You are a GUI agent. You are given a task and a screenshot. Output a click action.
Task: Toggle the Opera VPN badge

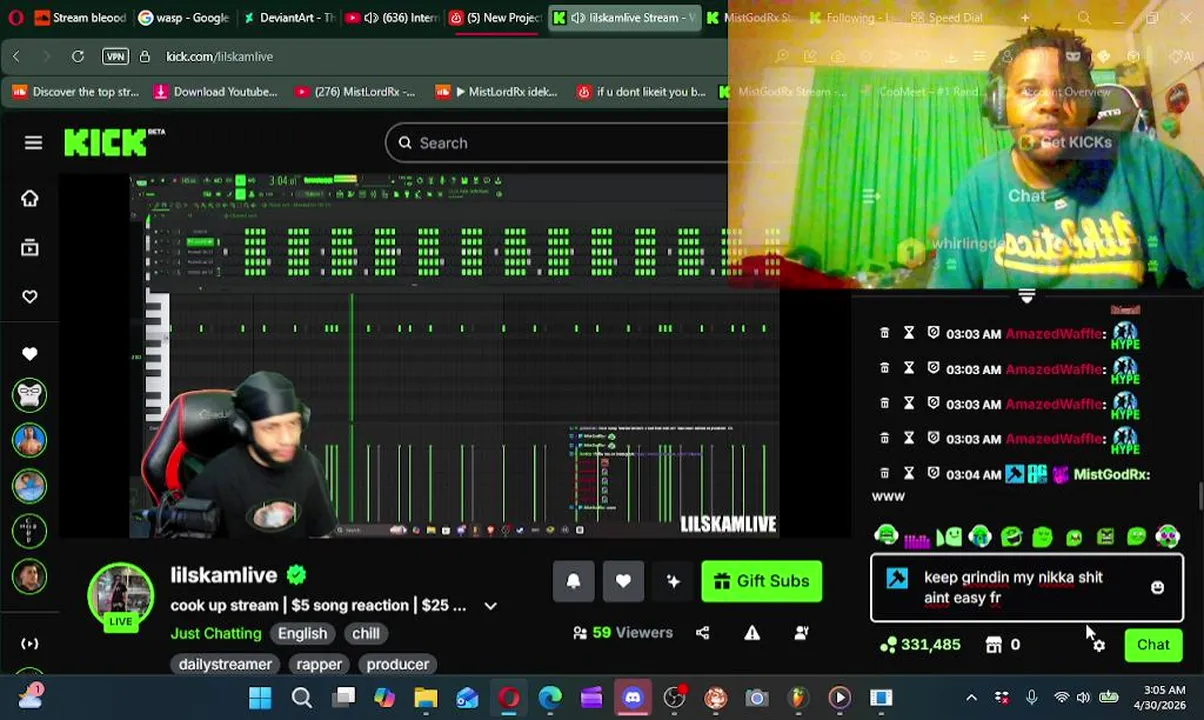(x=115, y=56)
